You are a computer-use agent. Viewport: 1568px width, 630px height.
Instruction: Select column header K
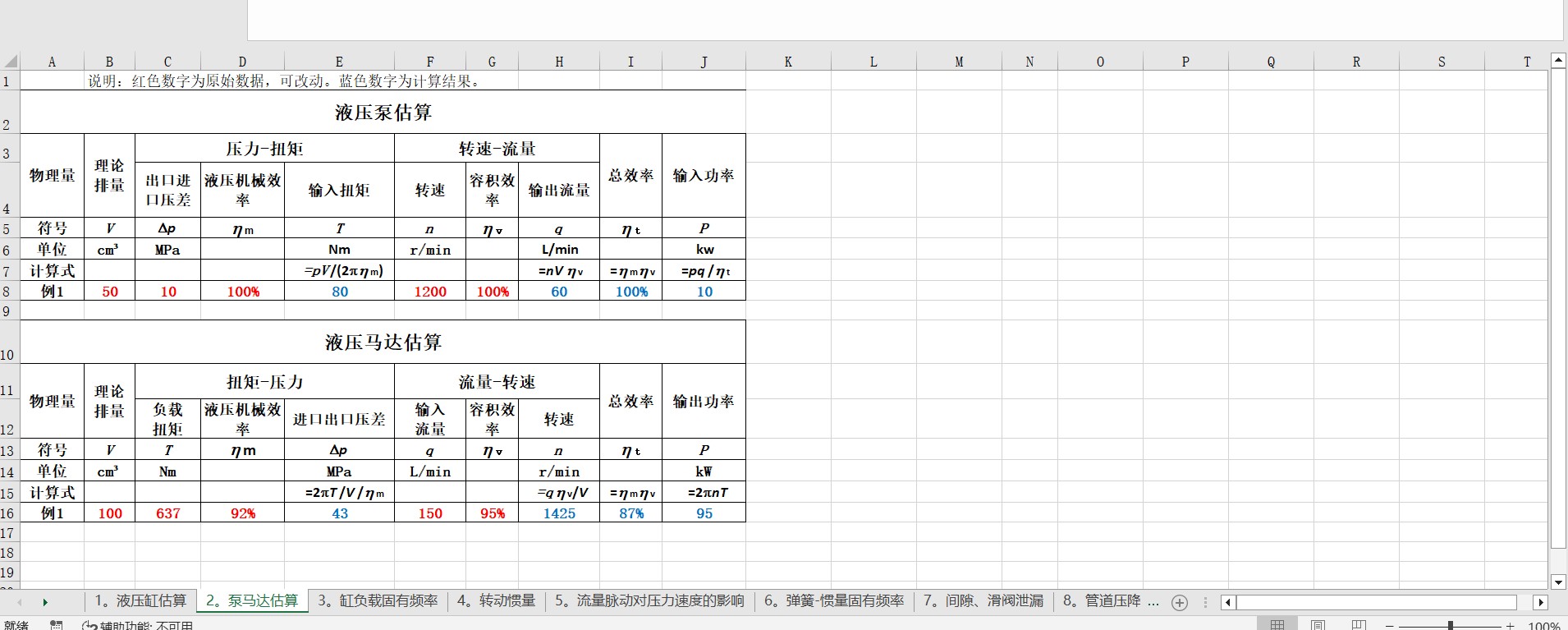[788, 62]
